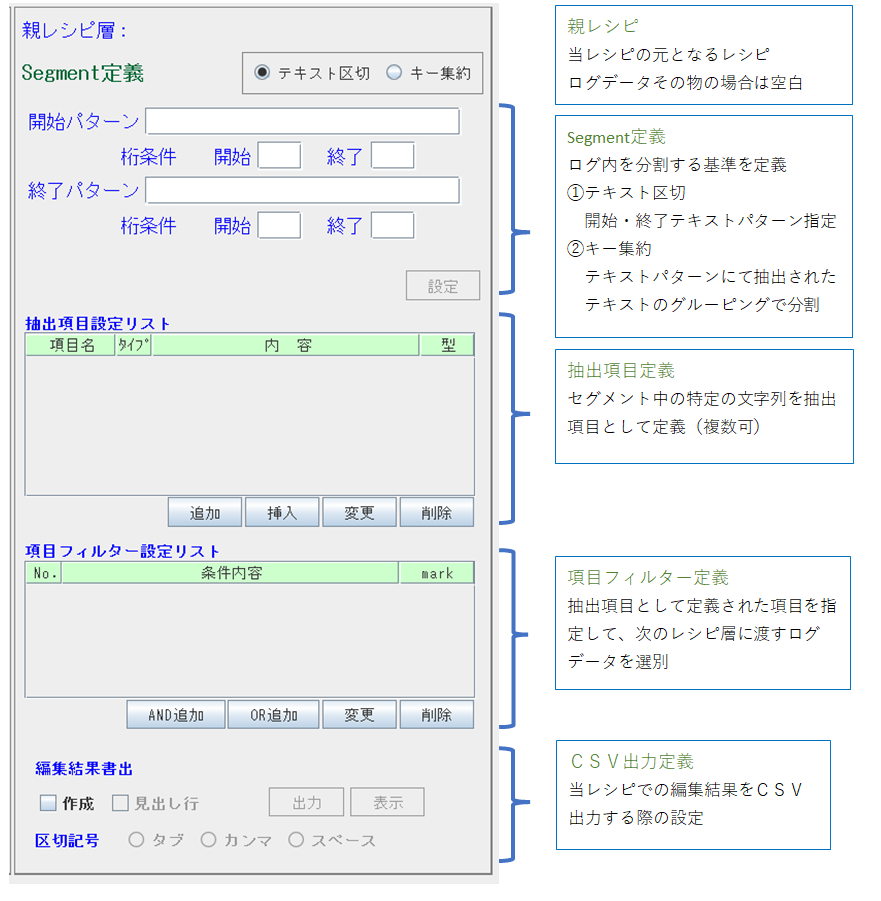
Task: Select the キー集約 radio option
Action: tap(394, 73)
